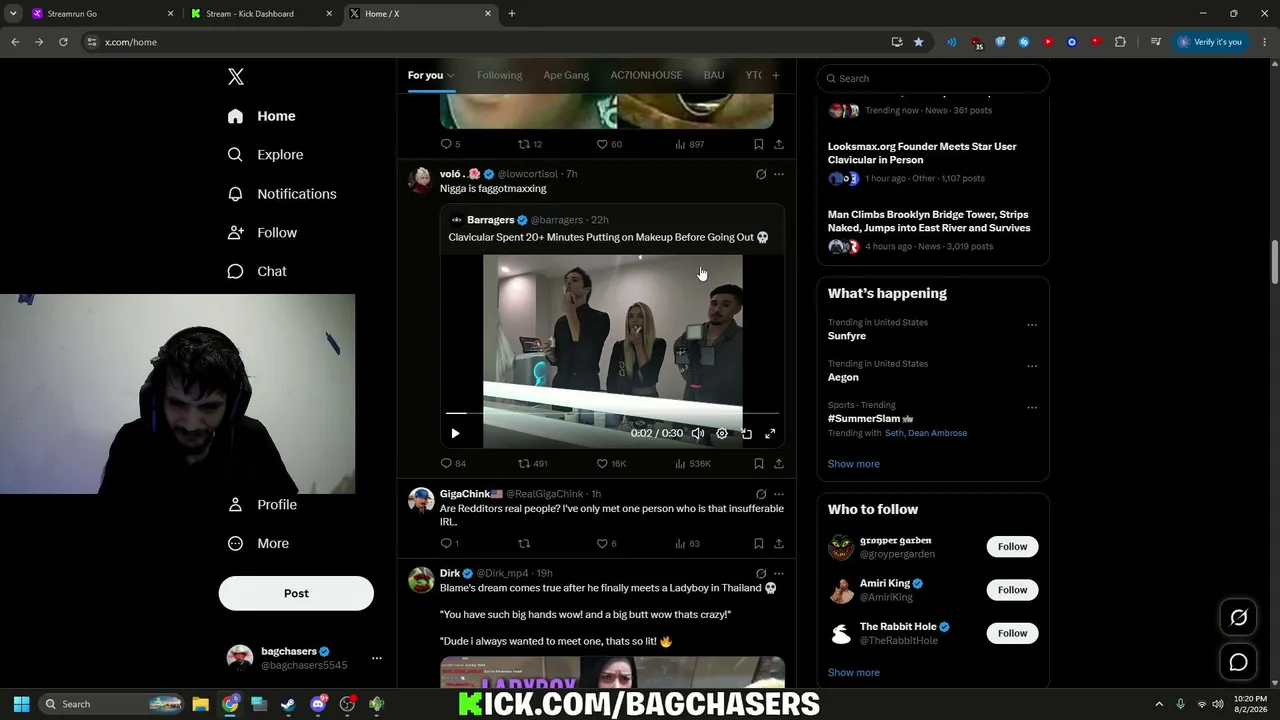Click the X logo in the sidebar
The image size is (1280, 720).
pos(236,77)
